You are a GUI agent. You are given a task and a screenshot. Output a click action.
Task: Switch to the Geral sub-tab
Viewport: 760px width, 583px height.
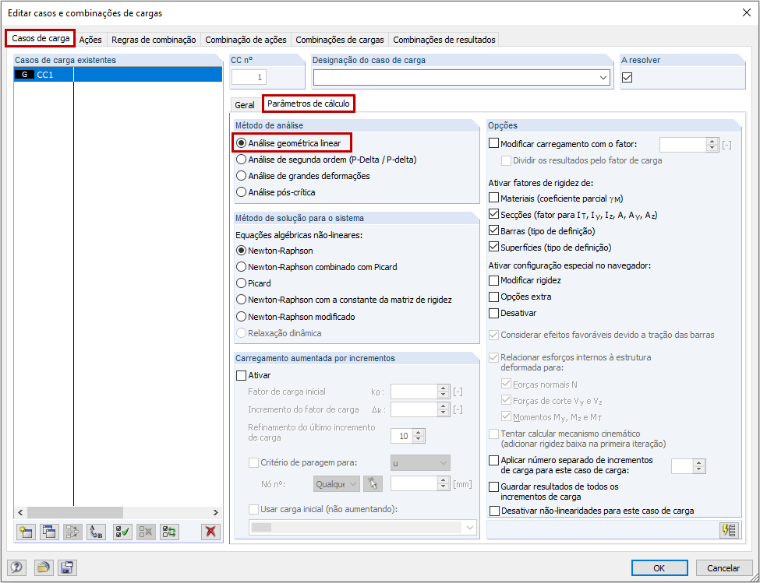(244, 105)
